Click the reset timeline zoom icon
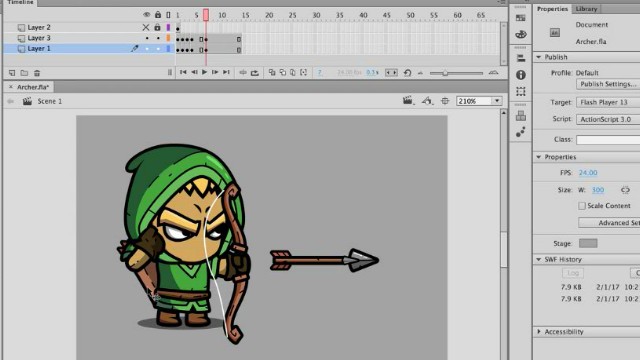The height and width of the screenshot is (360, 640). (x=407, y=73)
